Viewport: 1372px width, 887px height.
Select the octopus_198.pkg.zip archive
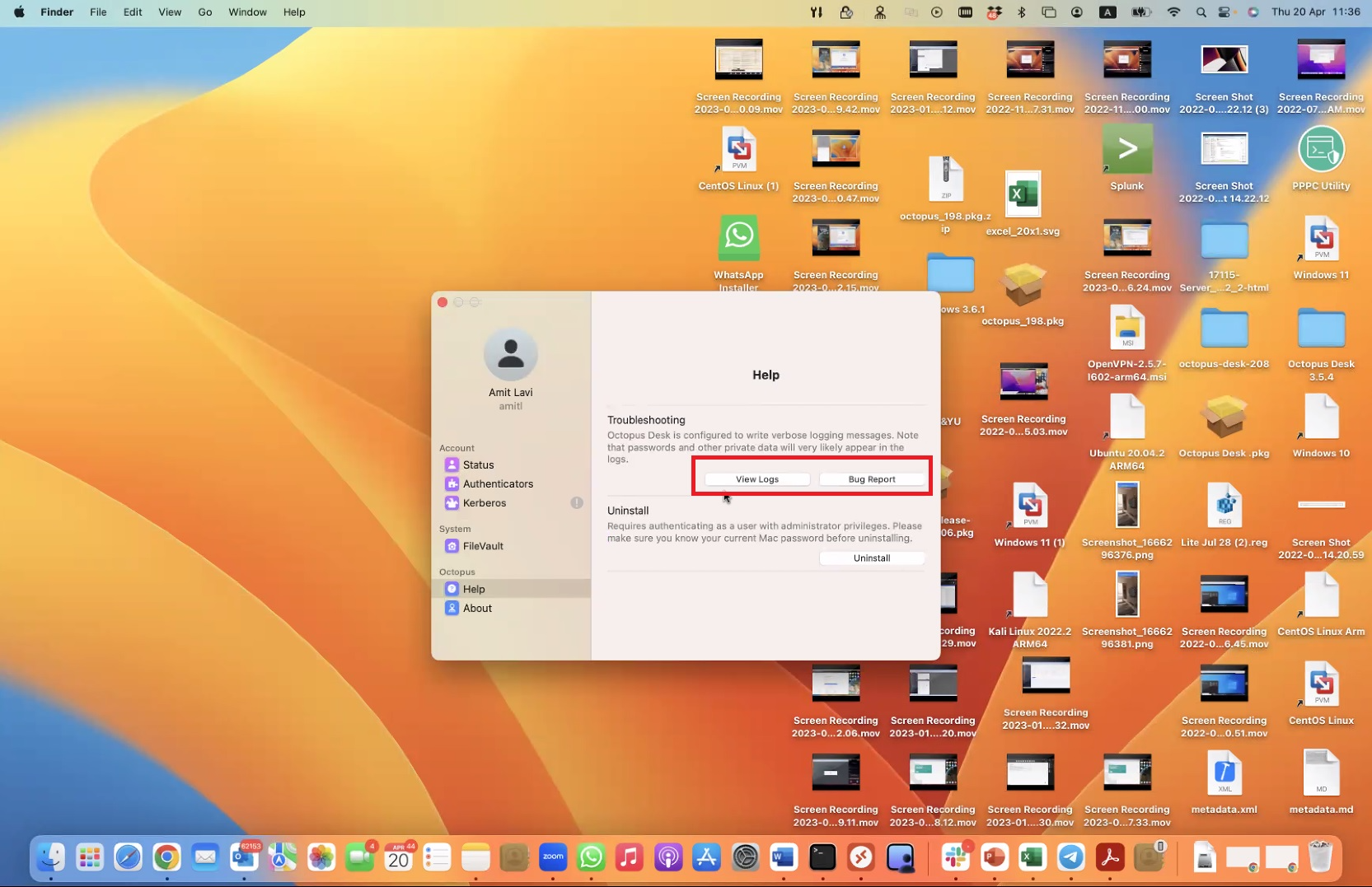(x=945, y=180)
